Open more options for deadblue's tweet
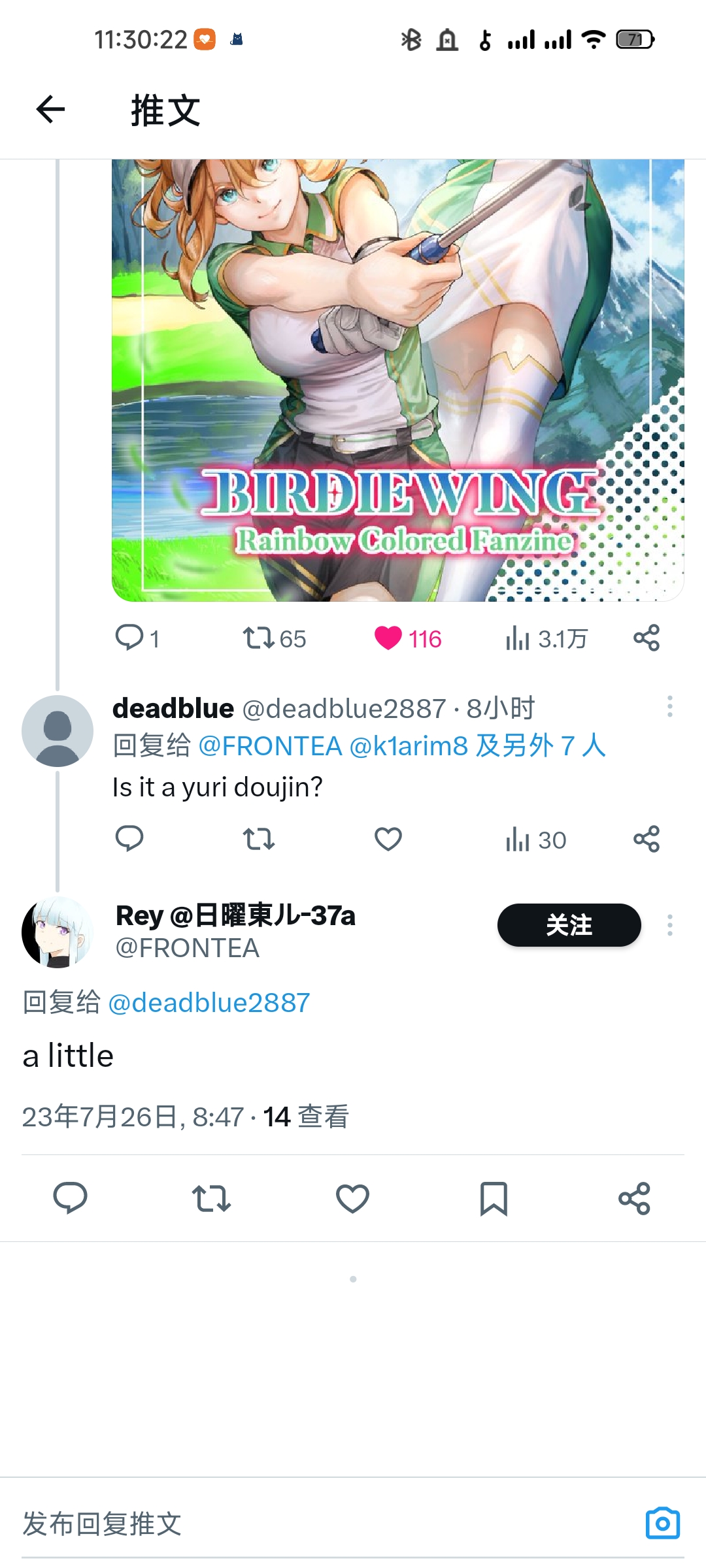 click(x=670, y=706)
